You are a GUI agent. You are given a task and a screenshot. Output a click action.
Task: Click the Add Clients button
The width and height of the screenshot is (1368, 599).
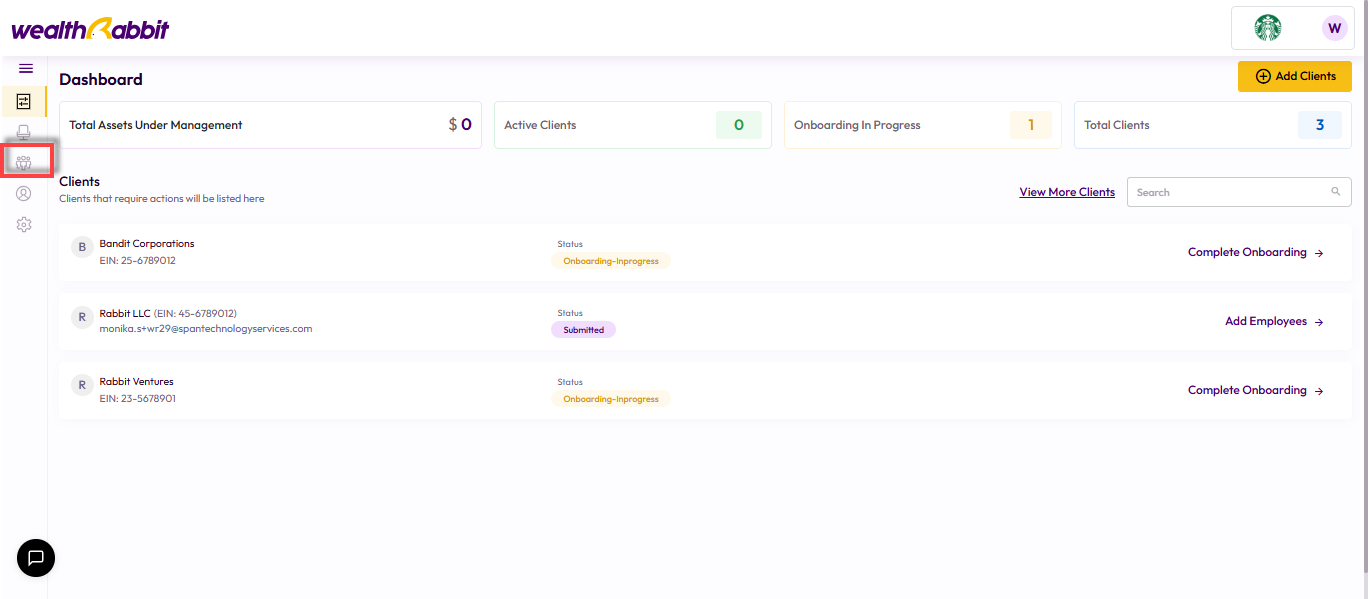pos(1295,76)
